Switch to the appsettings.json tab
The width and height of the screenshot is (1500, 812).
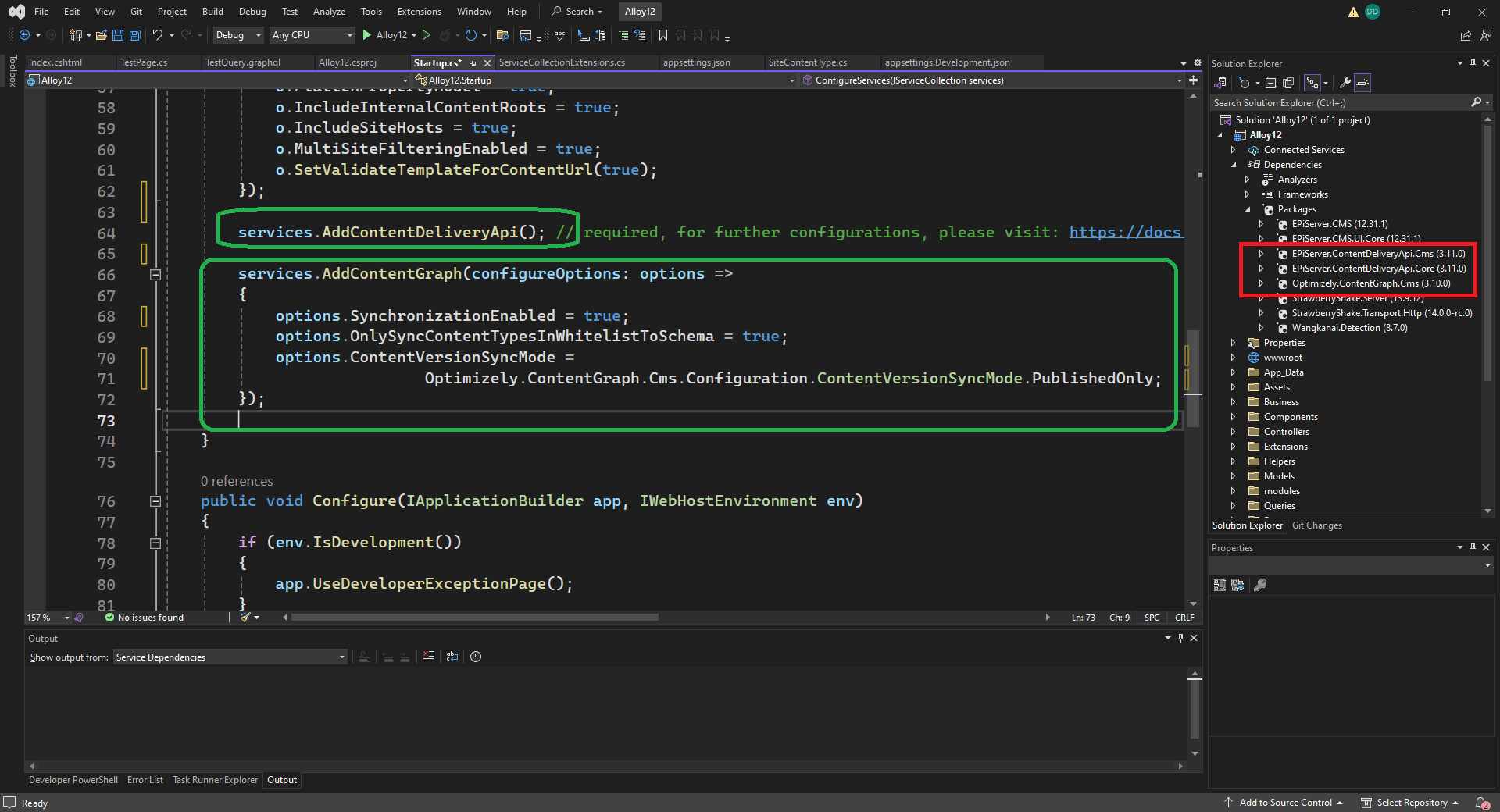(x=696, y=62)
